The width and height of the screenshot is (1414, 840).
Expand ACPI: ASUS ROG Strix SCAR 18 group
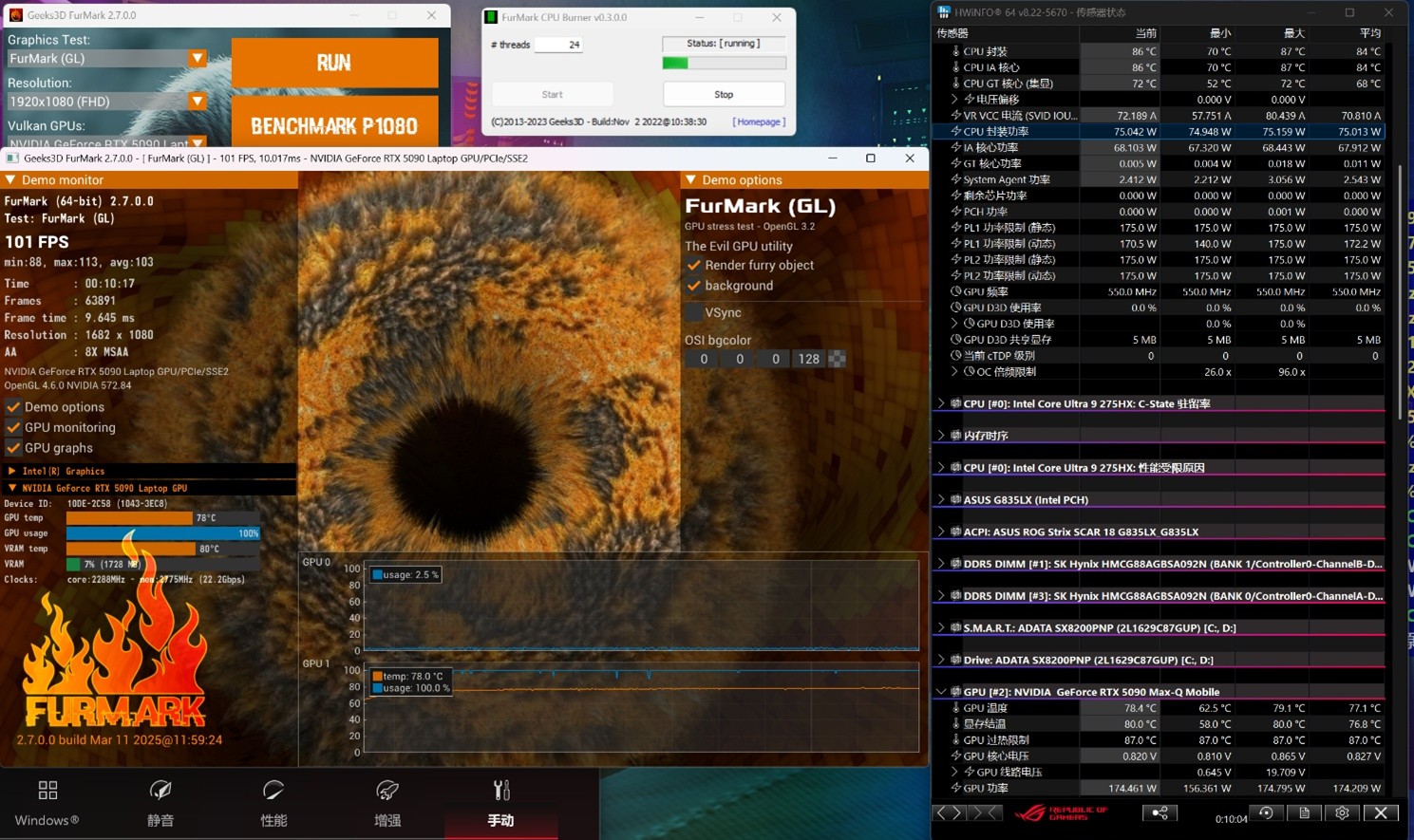pyautogui.click(x=941, y=532)
